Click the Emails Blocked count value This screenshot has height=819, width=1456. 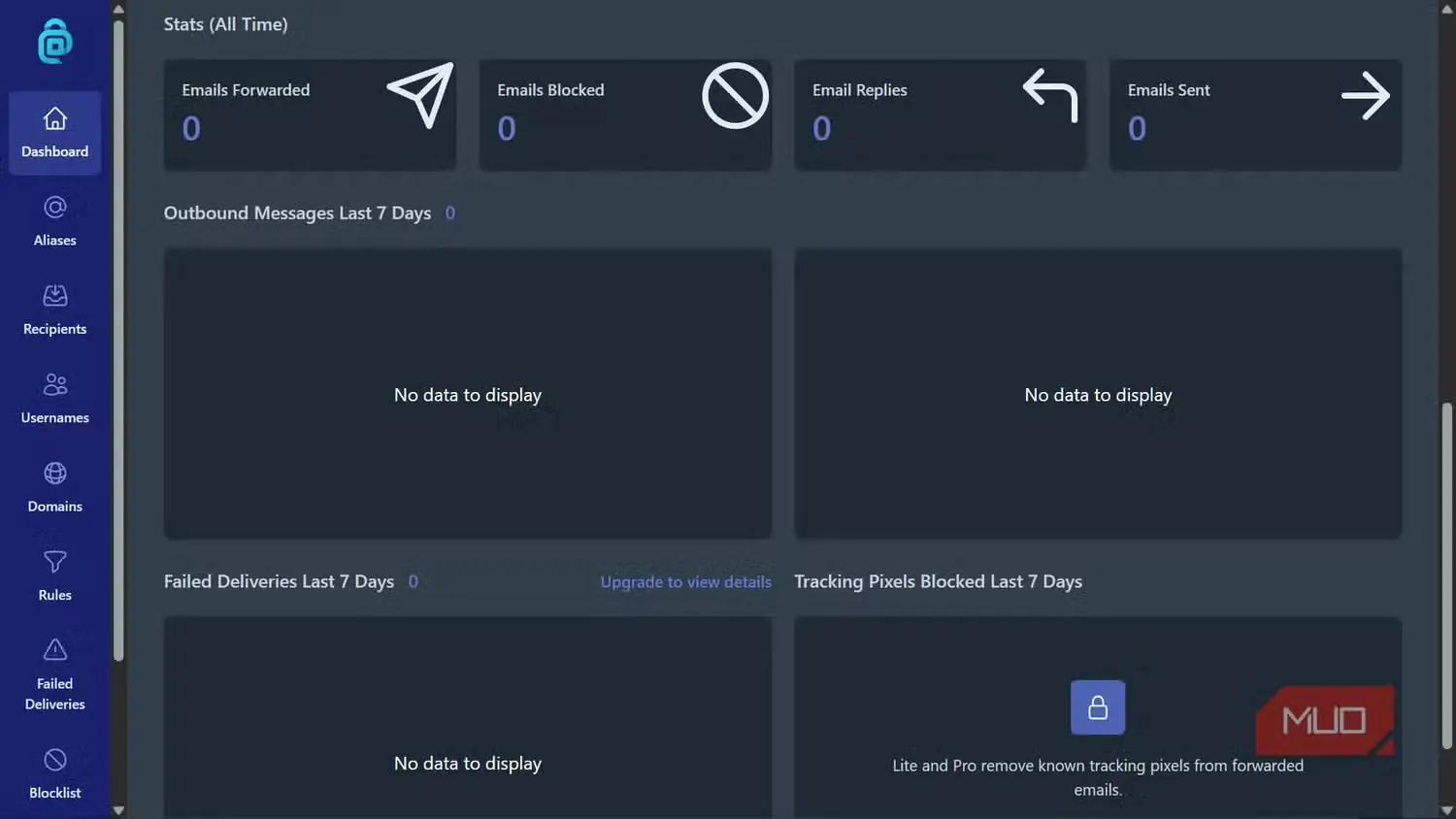point(507,128)
